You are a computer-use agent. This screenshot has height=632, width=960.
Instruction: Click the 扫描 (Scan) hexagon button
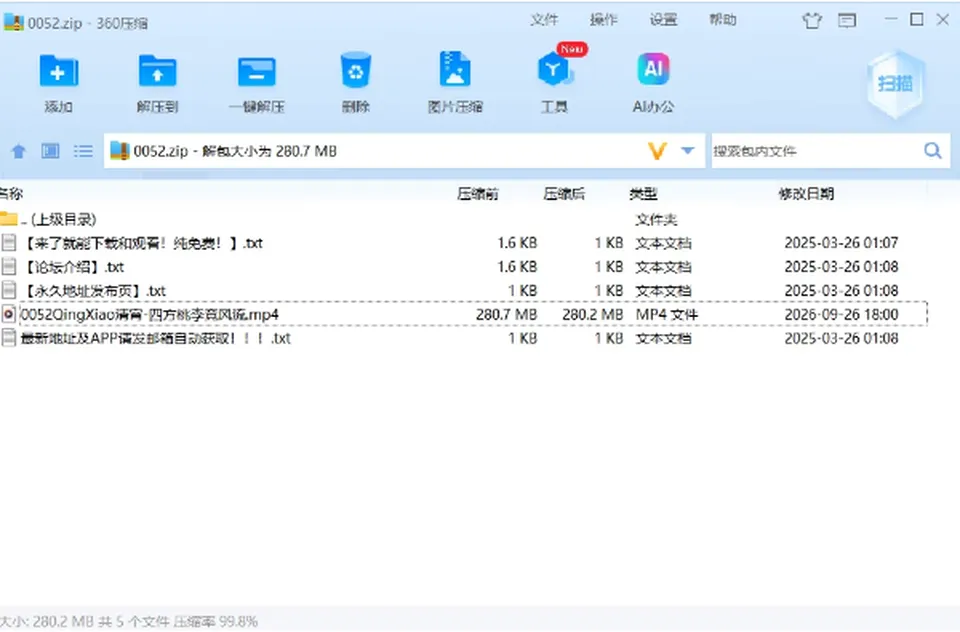pyautogui.click(x=896, y=84)
